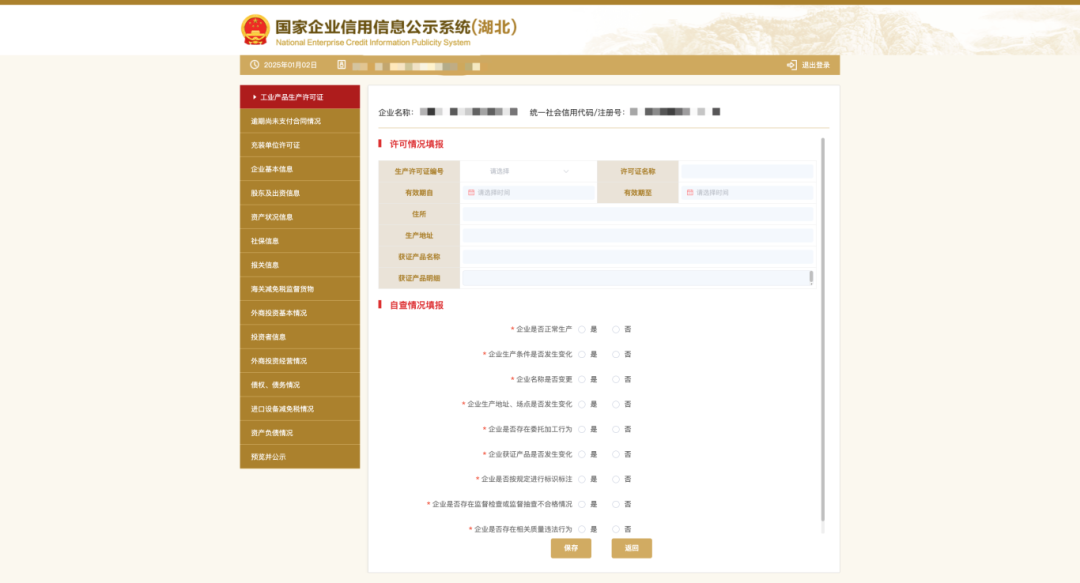Select 否 for 企业获证产品是否发生变化

616,455
